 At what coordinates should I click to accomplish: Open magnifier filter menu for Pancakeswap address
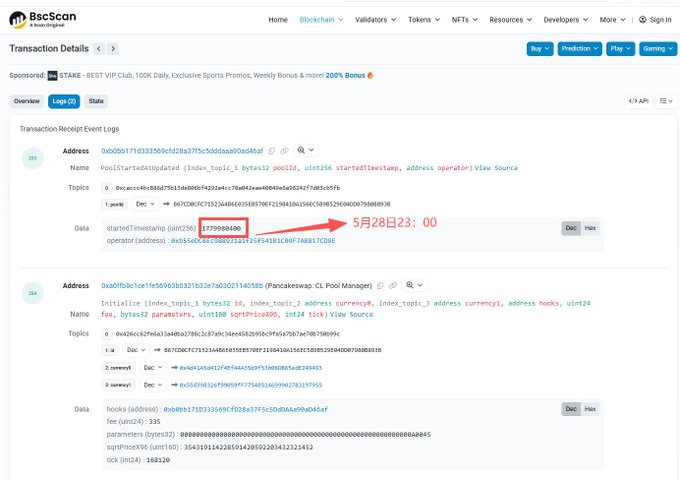click(x=414, y=285)
